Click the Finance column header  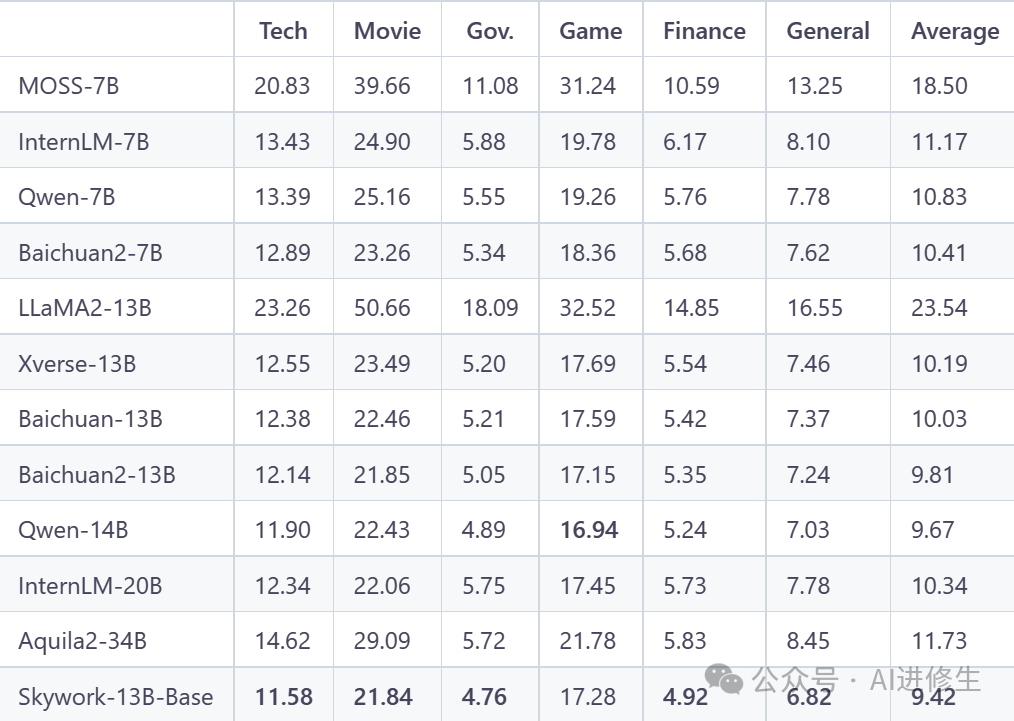click(x=704, y=30)
